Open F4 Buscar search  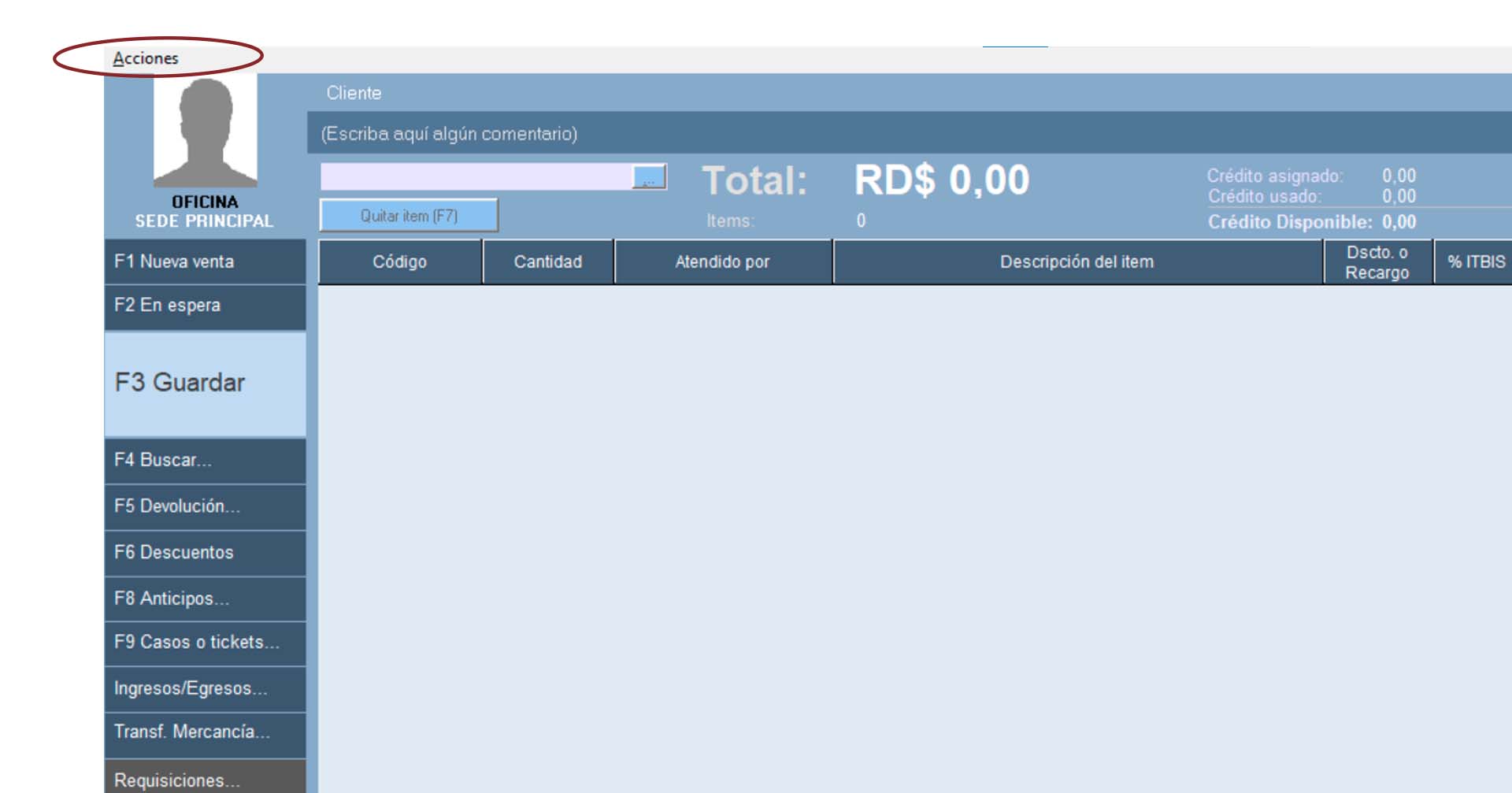(205, 460)
